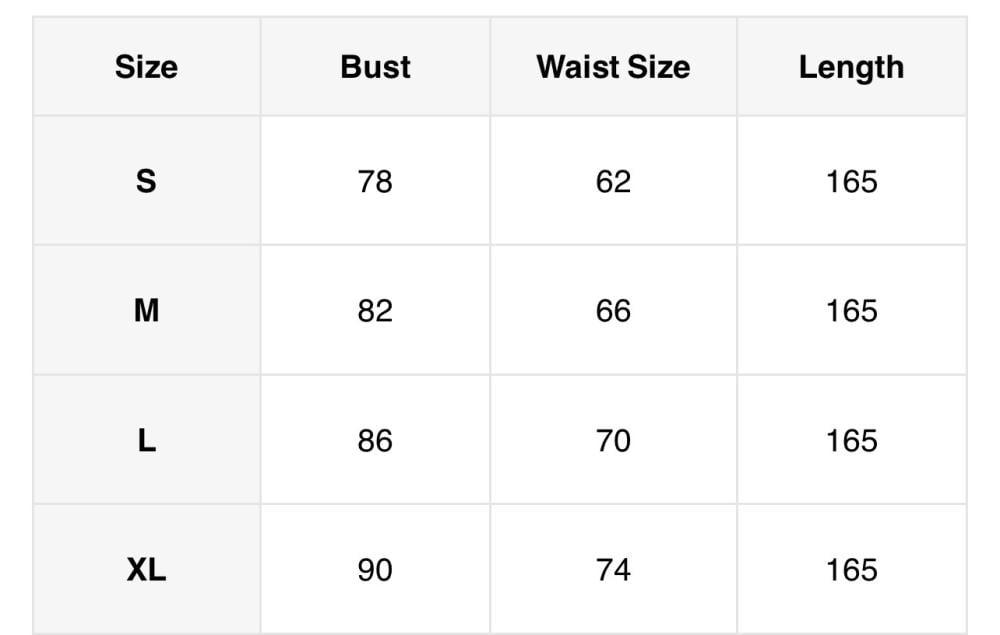Screen dimensions: 1000x635
Task: Select the M size row label
Action: [x=146, y=311]
